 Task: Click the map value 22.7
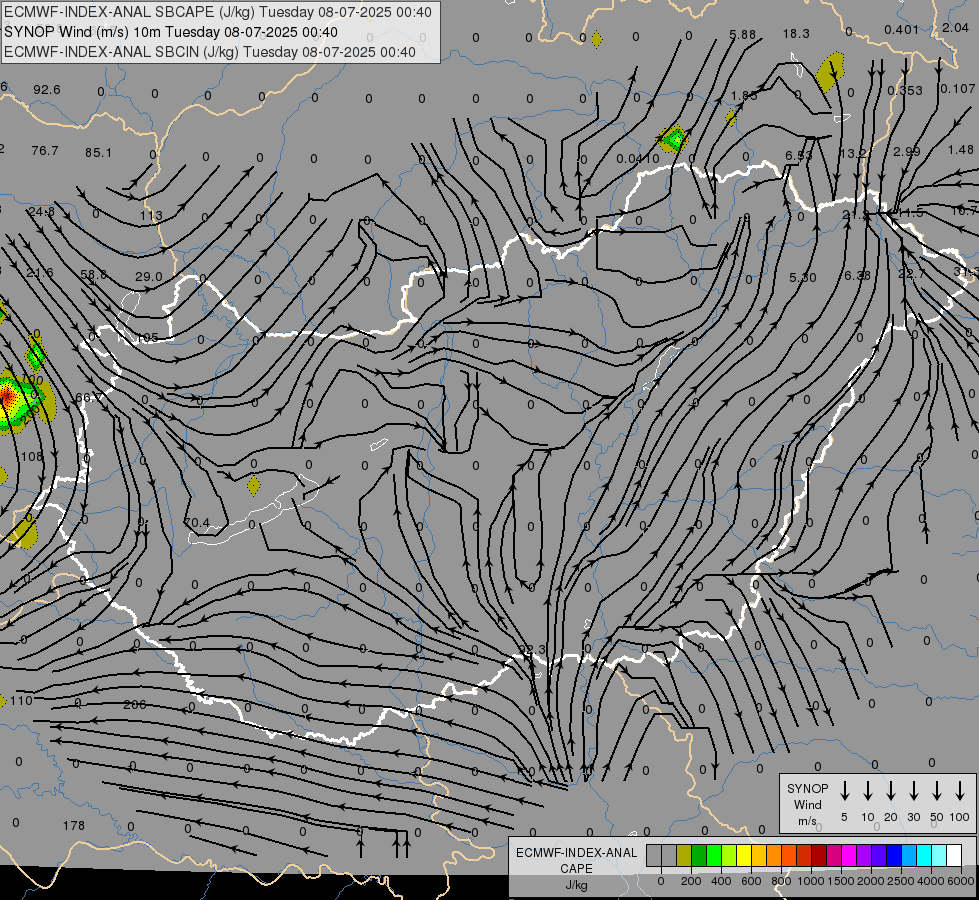[912, 274]
